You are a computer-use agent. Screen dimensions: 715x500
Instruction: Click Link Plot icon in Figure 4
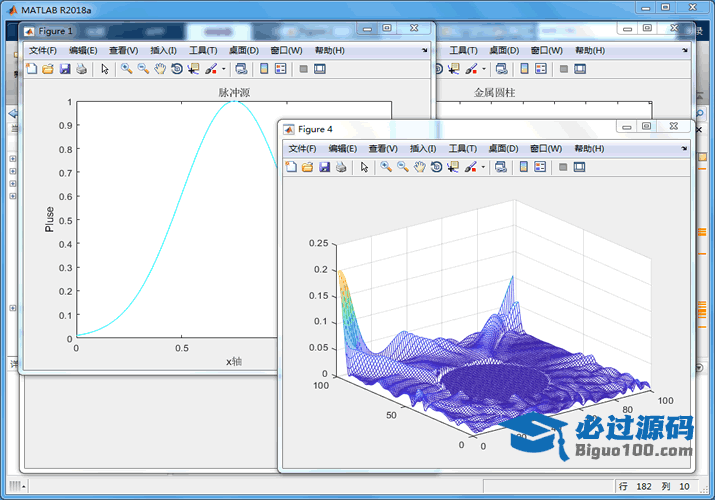click(x=501, y=167)
